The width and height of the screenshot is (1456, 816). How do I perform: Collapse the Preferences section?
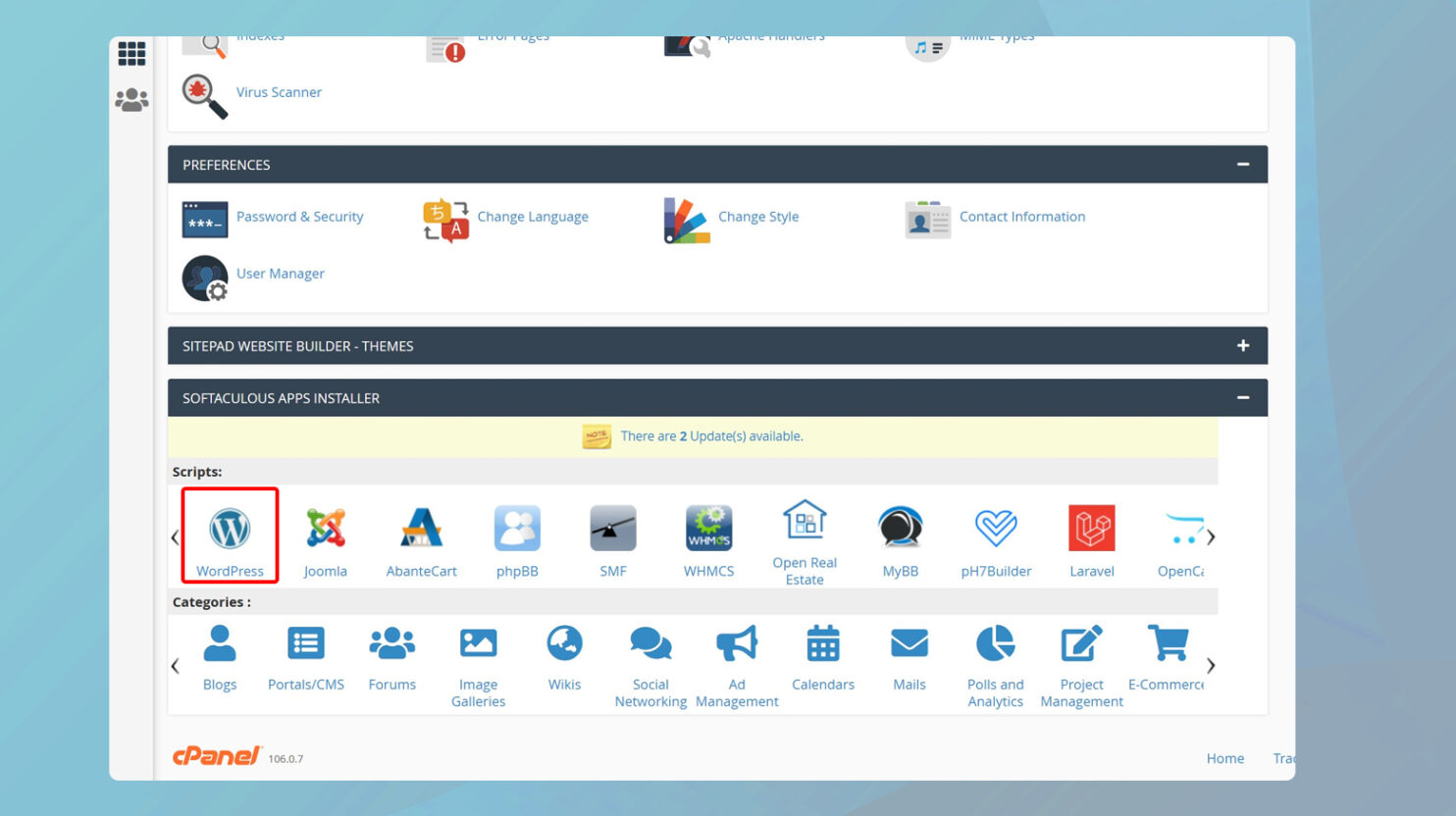click(x=1242, y=164)
